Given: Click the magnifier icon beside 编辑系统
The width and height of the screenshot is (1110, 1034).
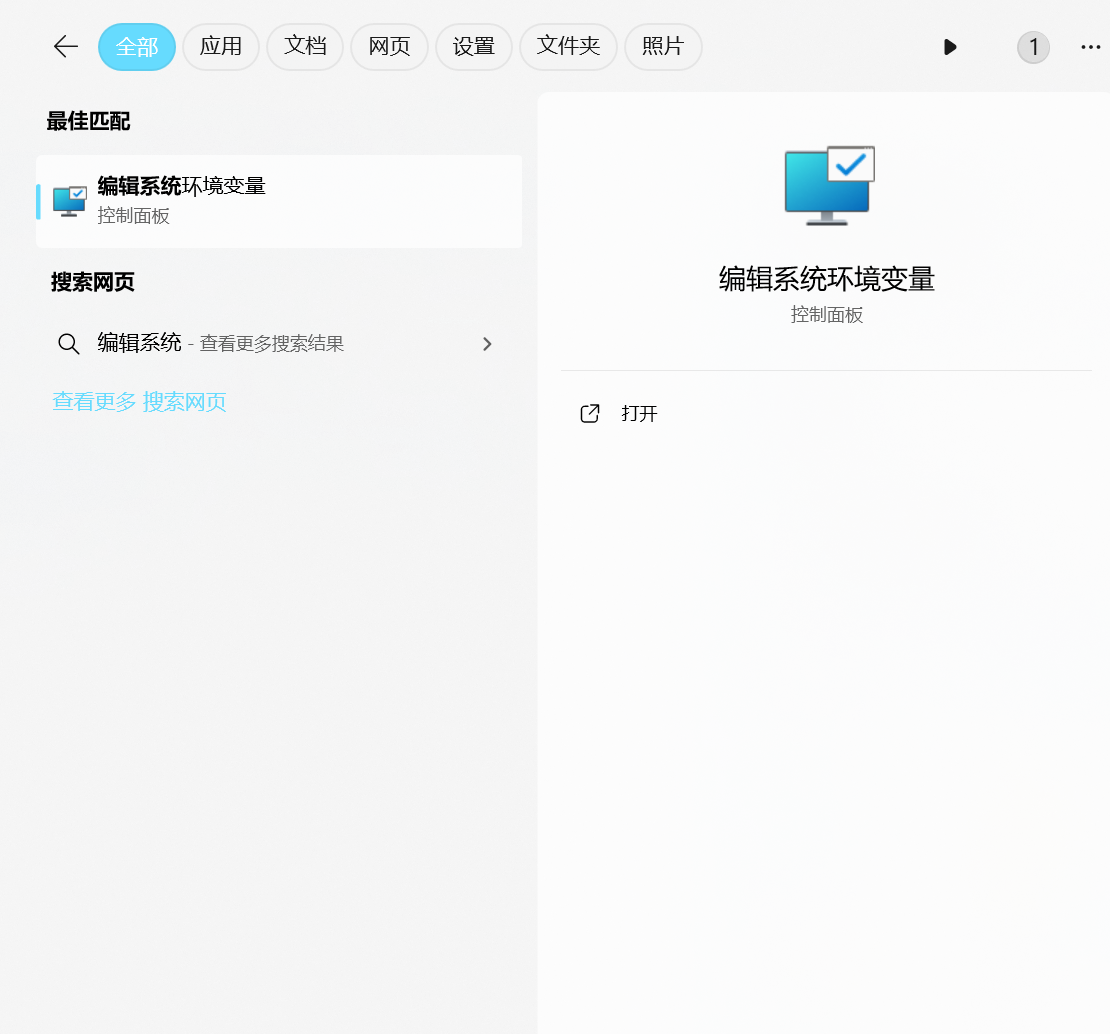Looking at the screenshot, I should (69, 344).
